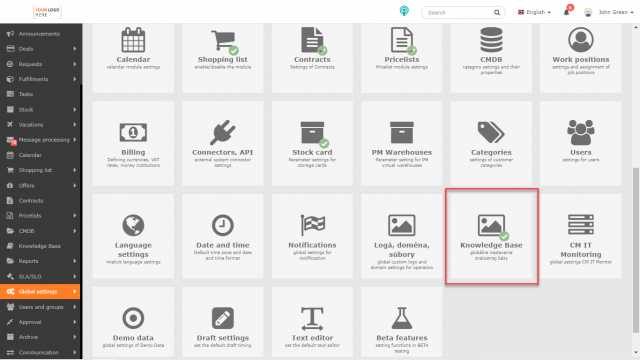Click the scrollbar up arrow
This screenshot has height=360, width=640.
coord(636,27)
